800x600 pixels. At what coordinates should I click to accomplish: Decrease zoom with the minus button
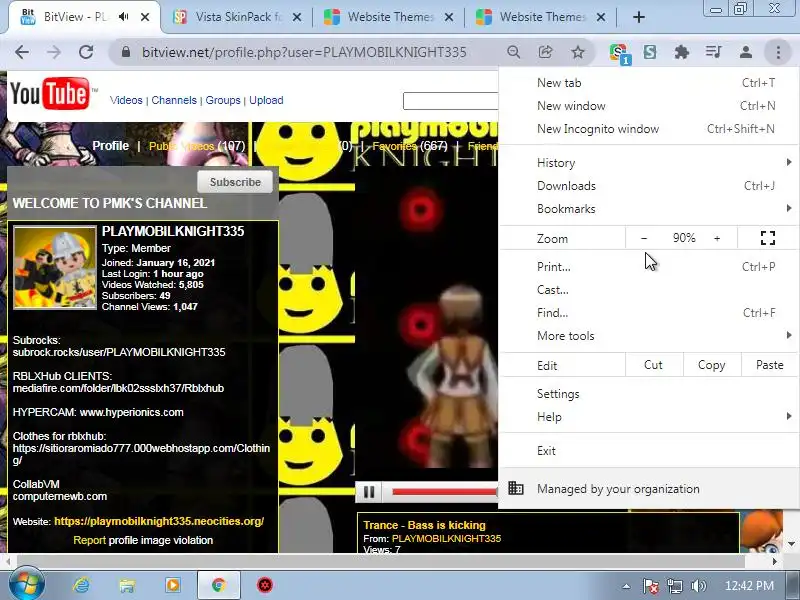click(644, 238)
